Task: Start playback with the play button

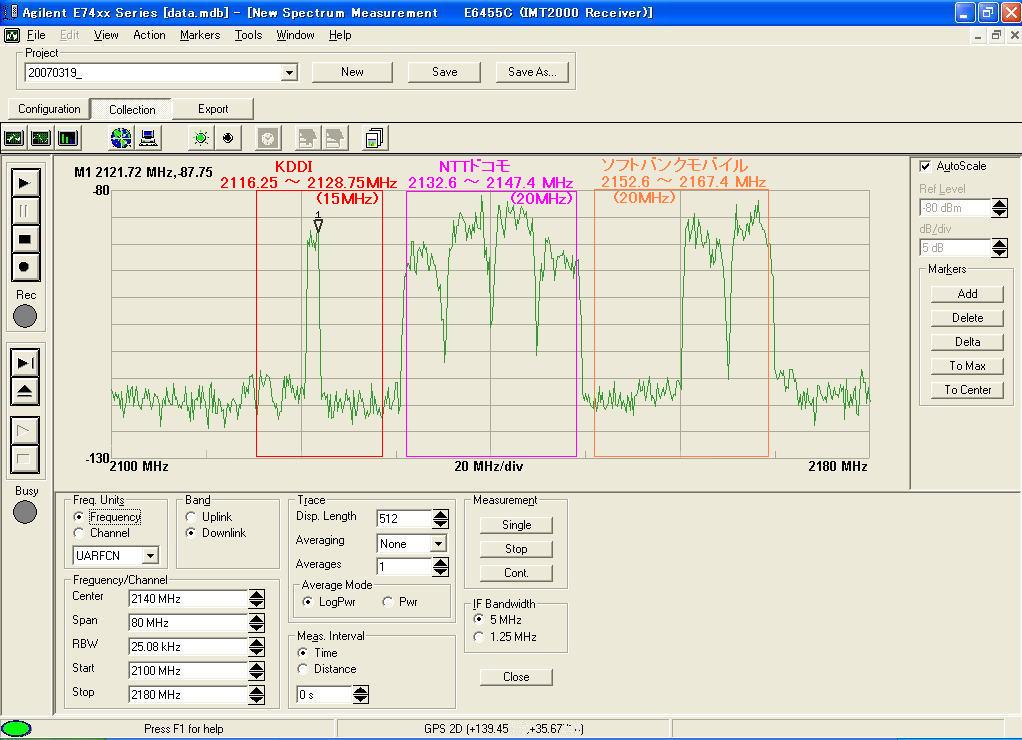Action: tap(25, 183)
